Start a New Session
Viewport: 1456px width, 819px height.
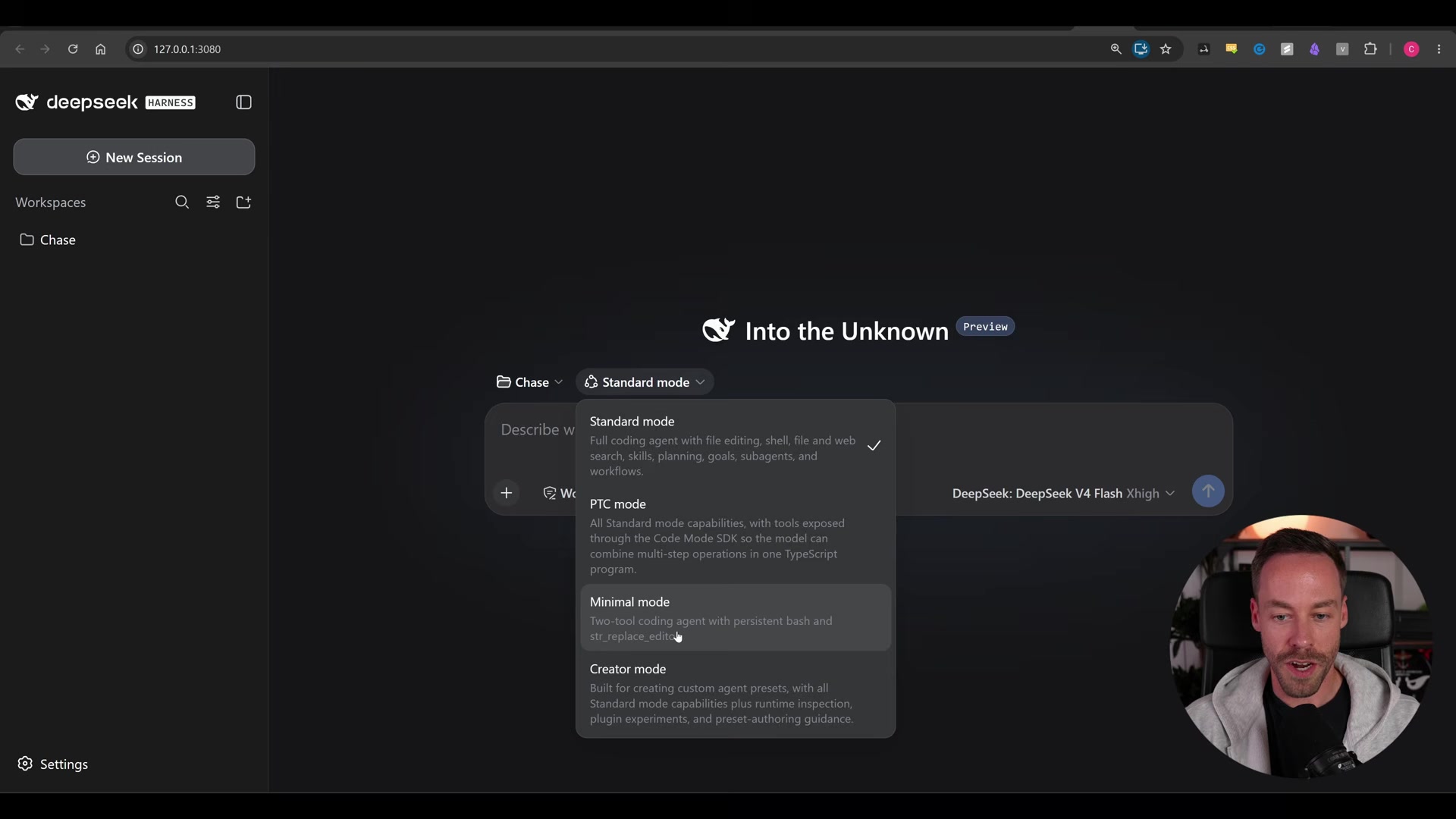pyautogui.click(x=134, y=157)
